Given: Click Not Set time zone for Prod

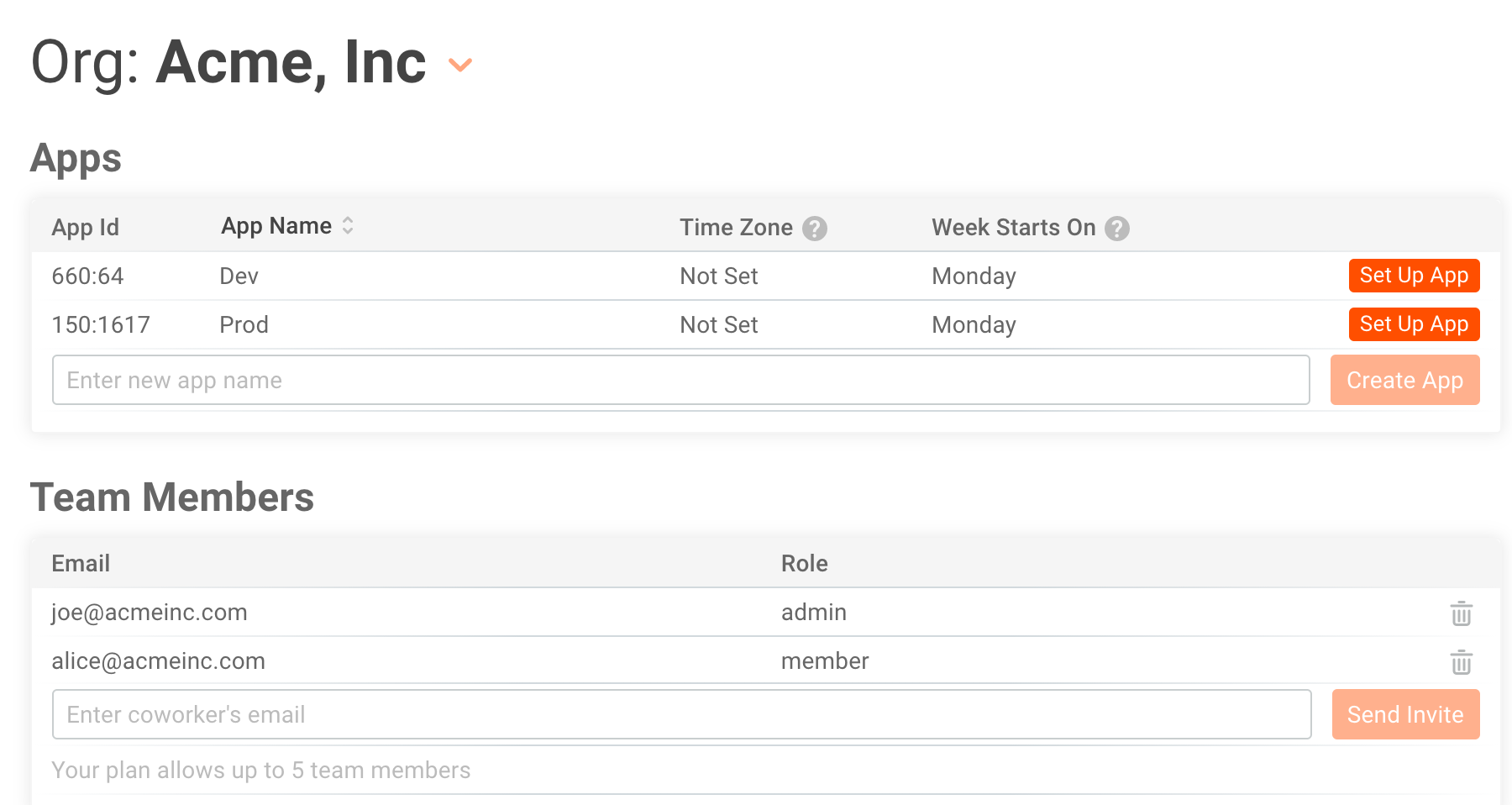Looking at the screenshot, I should click(x=718, y=325).
